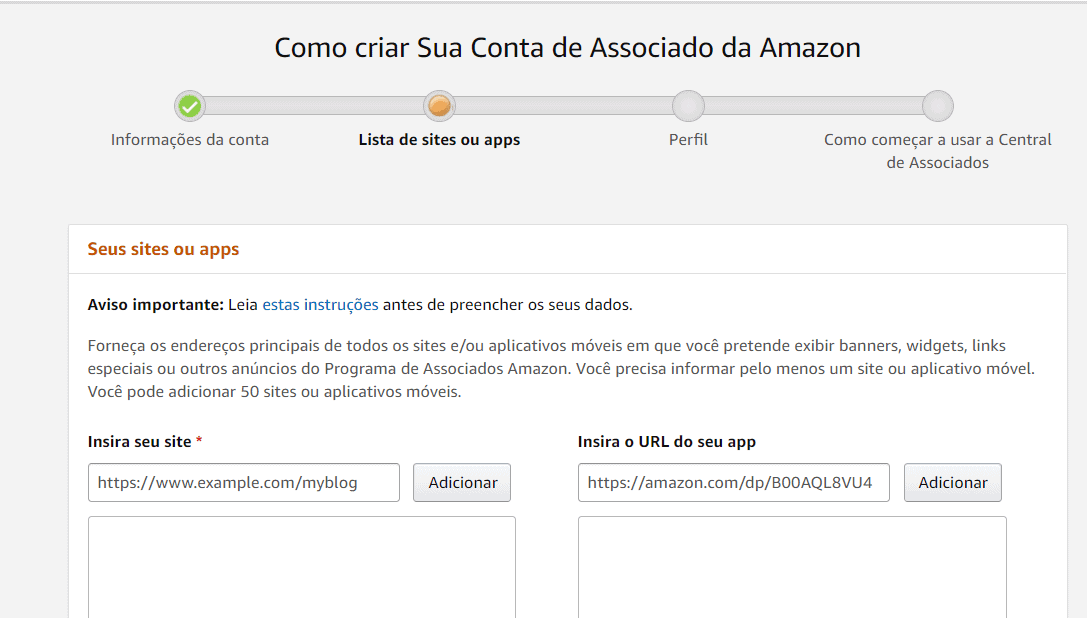Select the Lista de sites ou apps step label
This screenshot has width=1087, height=618.
(439, 140)
